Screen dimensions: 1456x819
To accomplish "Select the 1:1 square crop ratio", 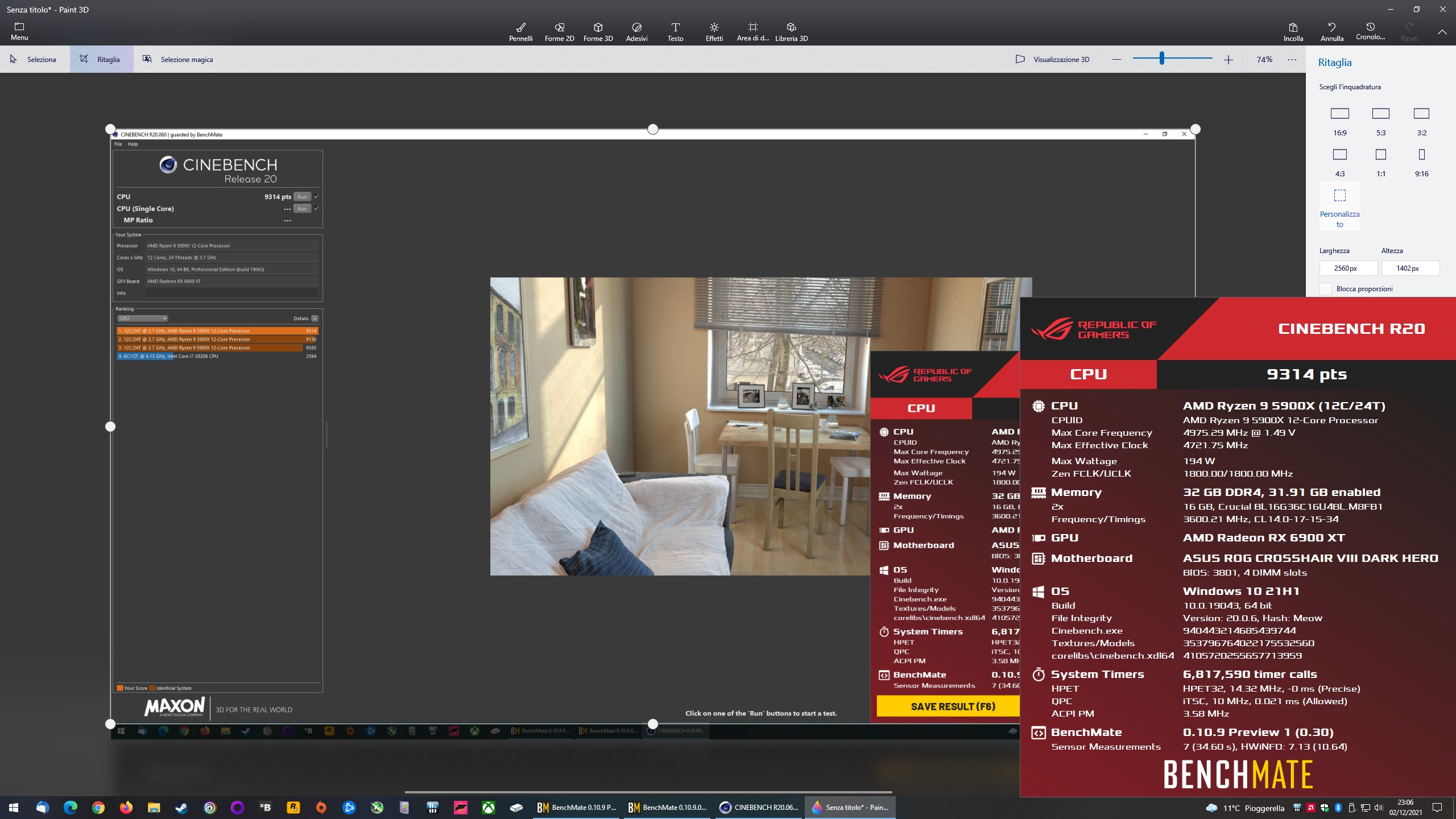I will [1381, 162].
